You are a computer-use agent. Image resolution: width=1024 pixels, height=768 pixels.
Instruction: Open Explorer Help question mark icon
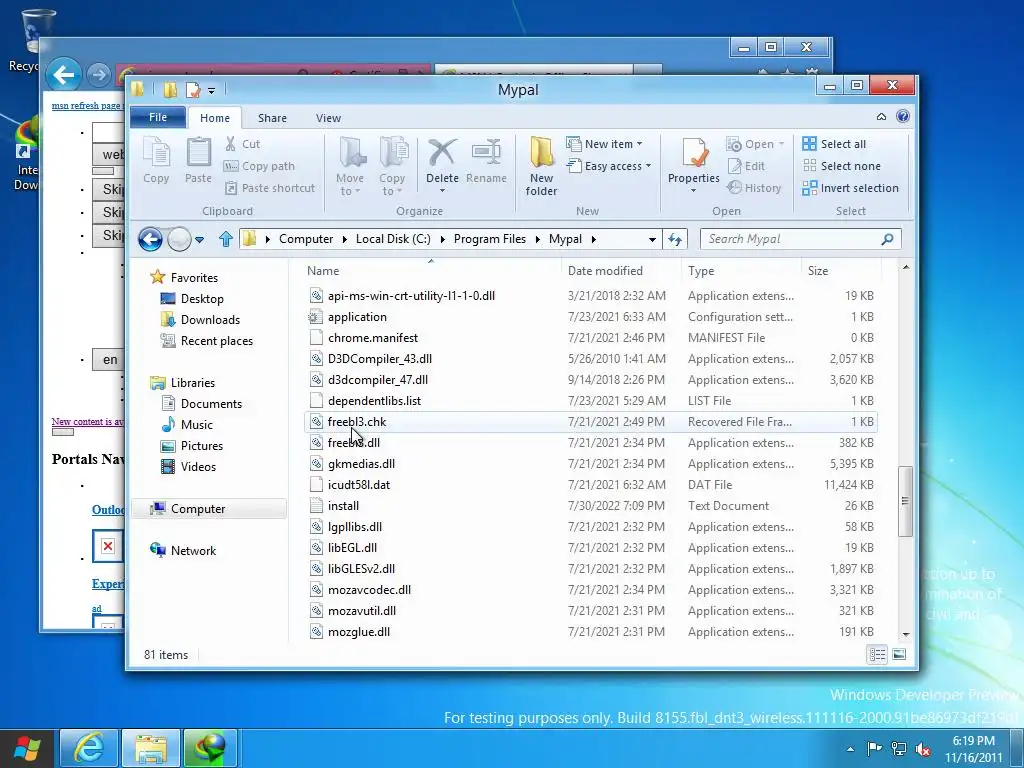point(903,116)
